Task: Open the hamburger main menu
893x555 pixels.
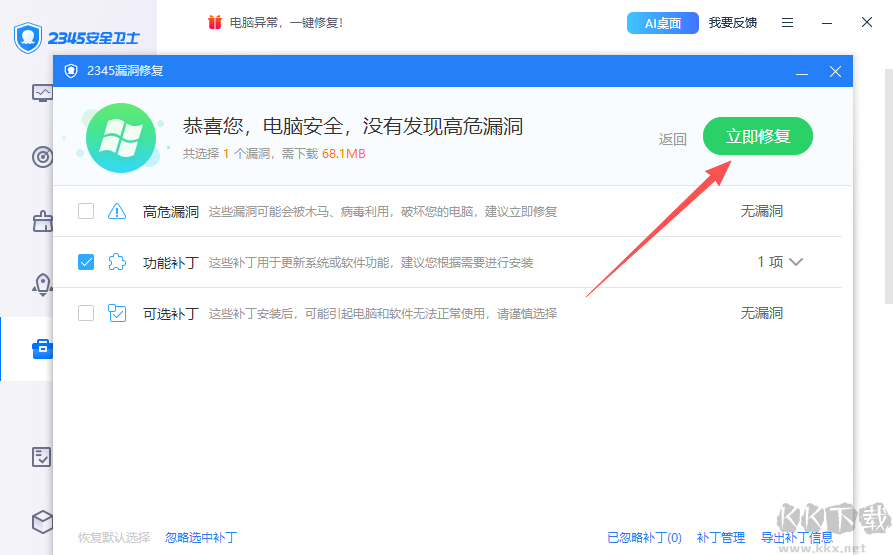Action: click(788, 22)
